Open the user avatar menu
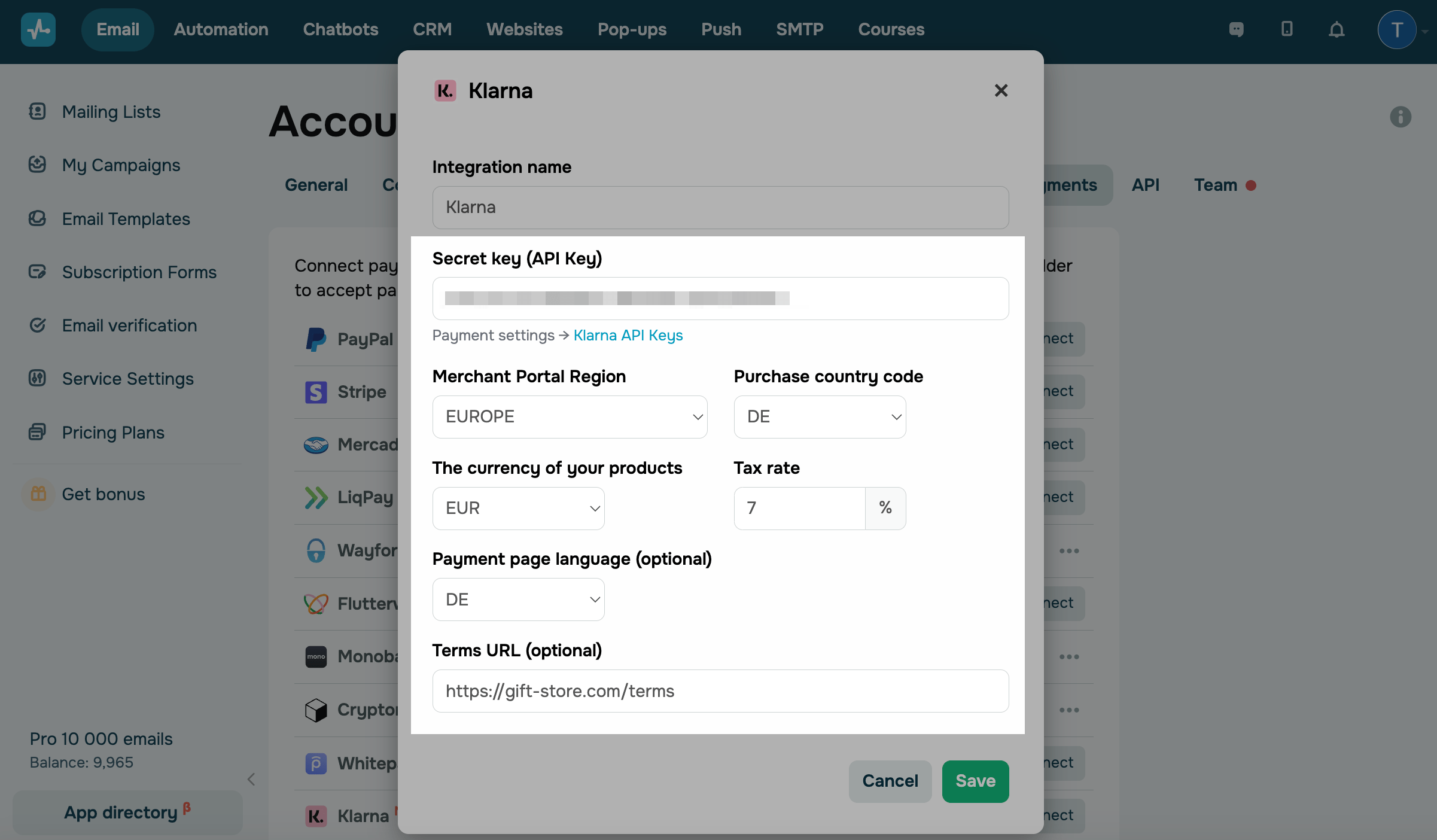This screenshot has height=840, width=1437. [x=1397, y=29]
